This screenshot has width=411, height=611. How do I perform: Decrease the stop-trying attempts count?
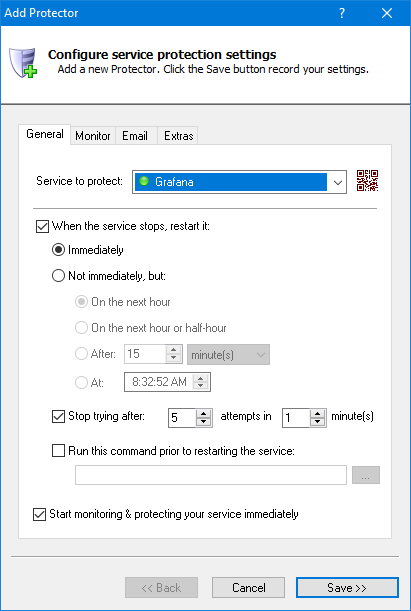pos(203,422)
